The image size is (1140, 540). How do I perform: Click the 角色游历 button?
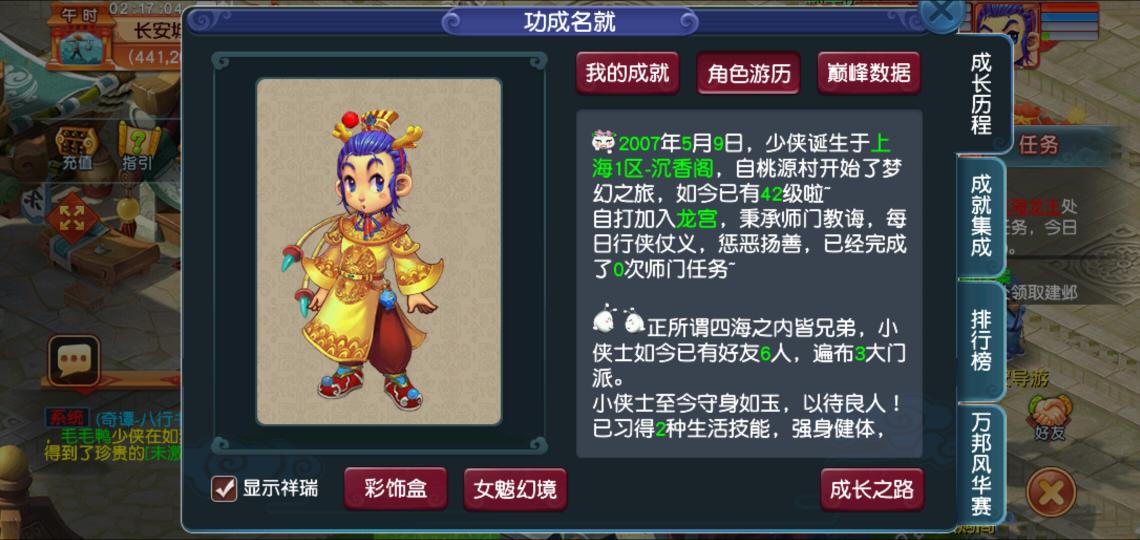(748, 73)
